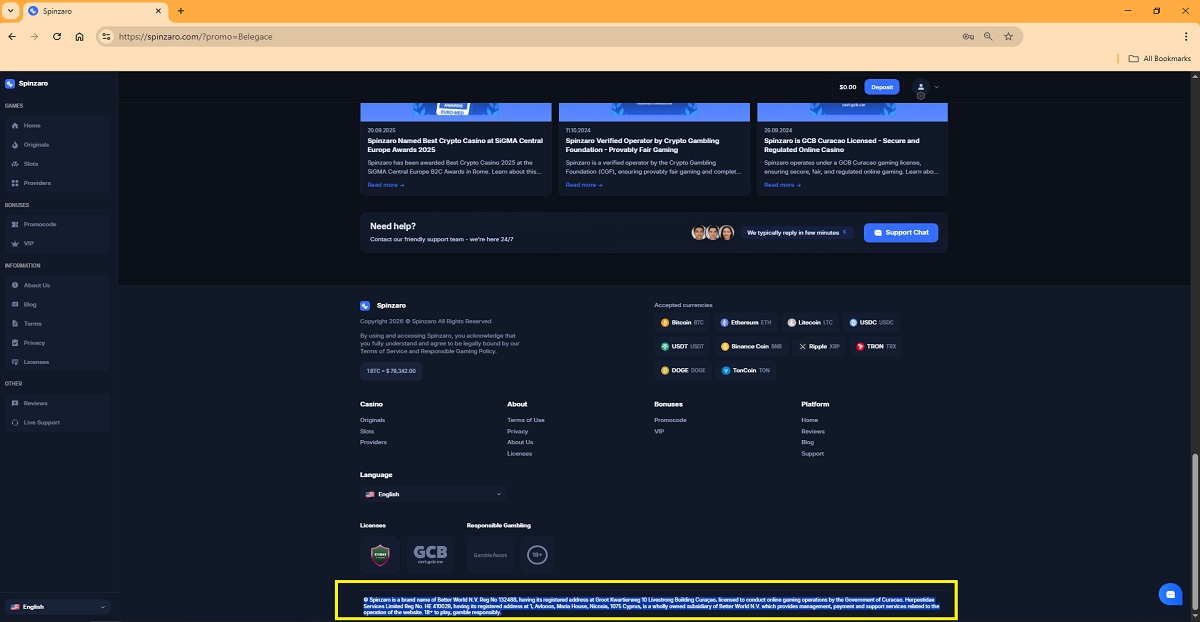Screen dimensions: 1200x622
Task: Click the green shield license badge
Action: tap(379, 554)
